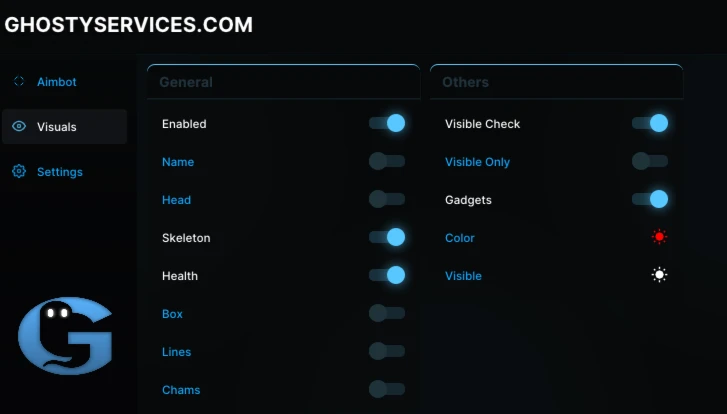Turn on the Lines toggle

coord(387,351)
